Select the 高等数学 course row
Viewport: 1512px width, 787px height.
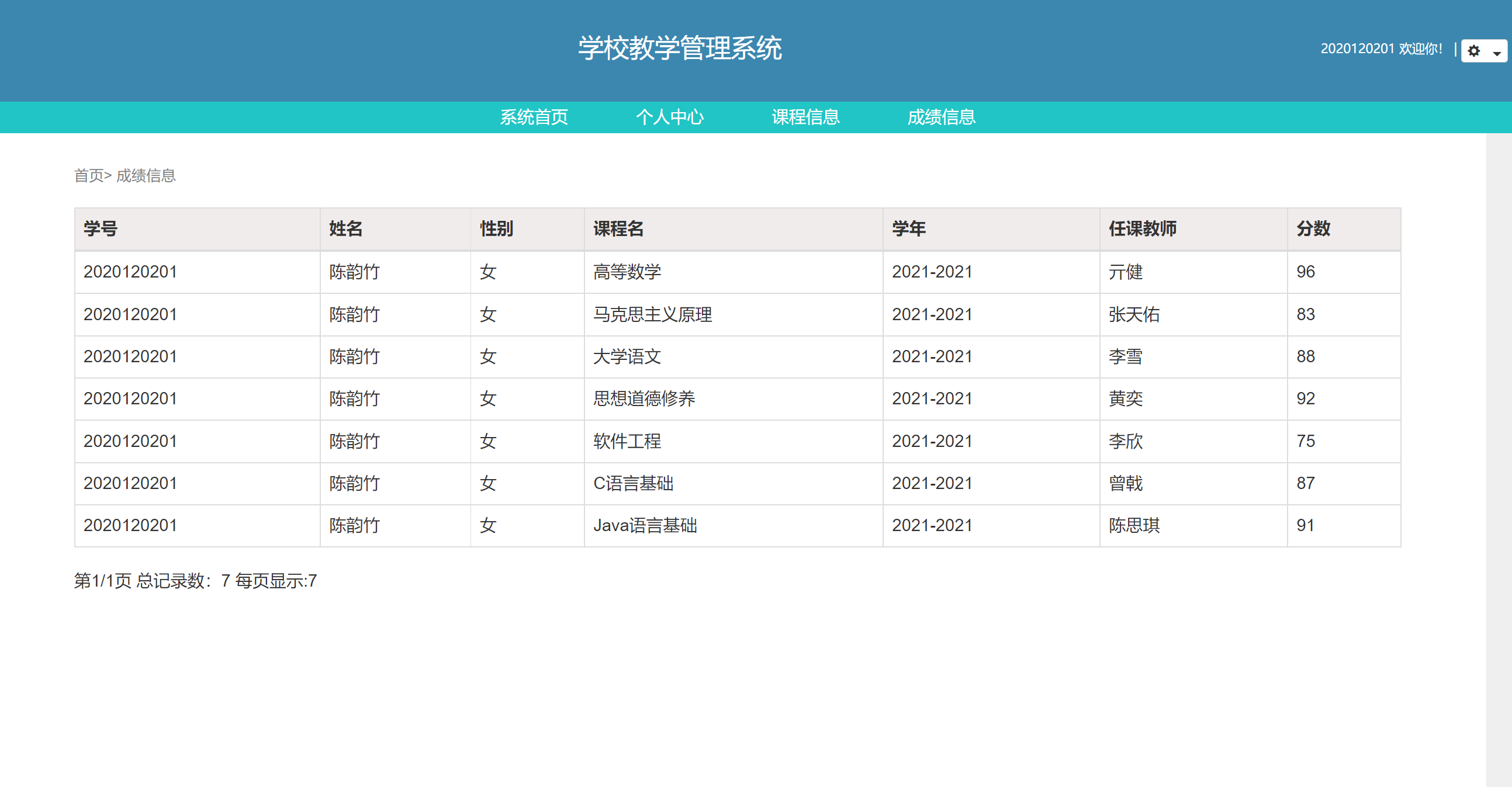click(626, 272)
